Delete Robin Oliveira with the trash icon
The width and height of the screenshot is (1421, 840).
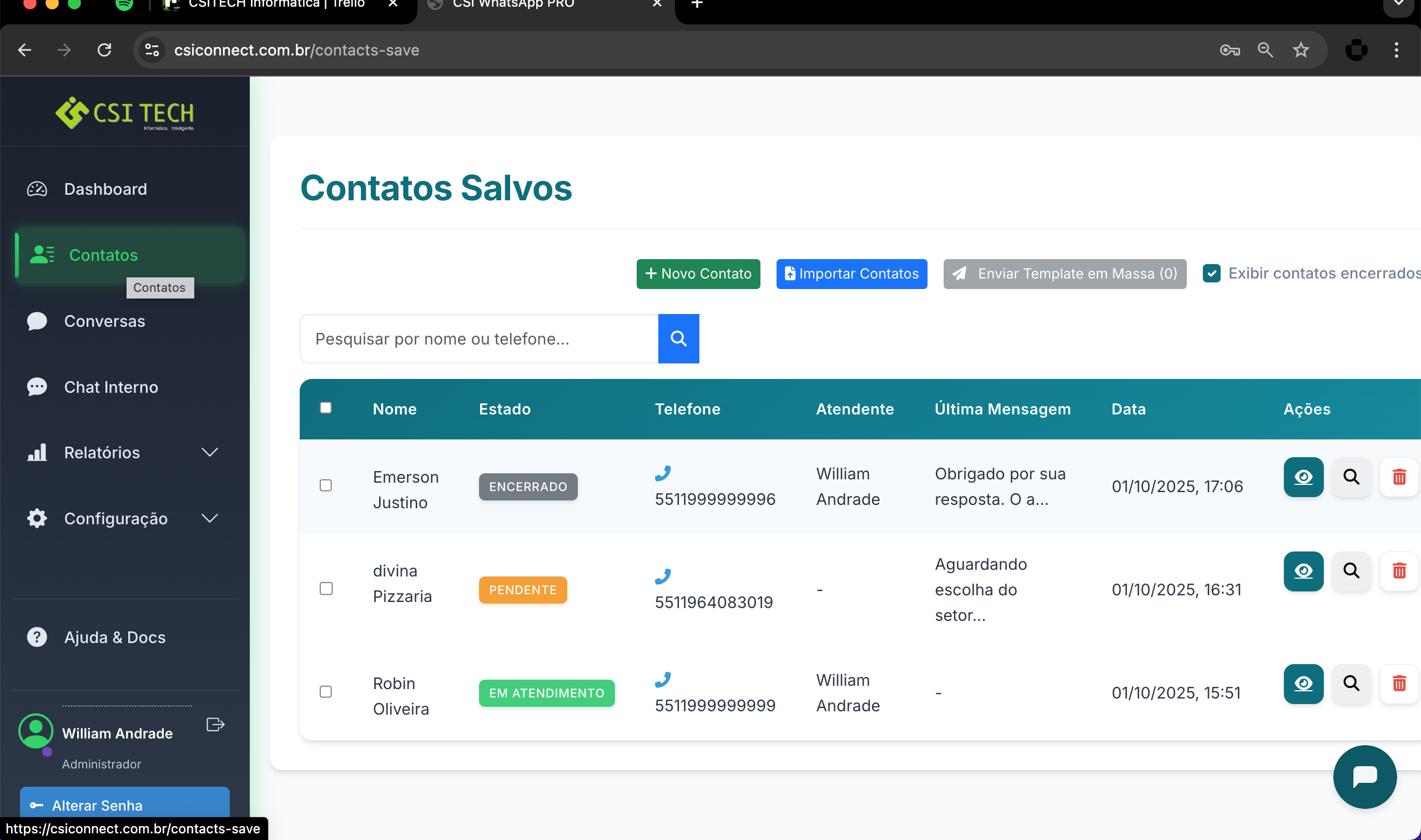[x=1399, y=684]
